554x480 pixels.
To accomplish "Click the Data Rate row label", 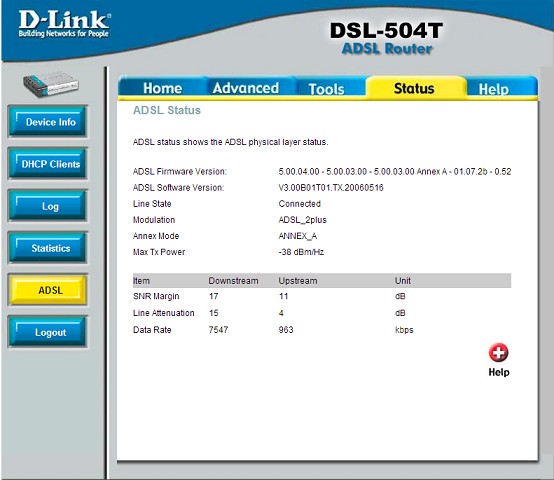I will 152,330.
